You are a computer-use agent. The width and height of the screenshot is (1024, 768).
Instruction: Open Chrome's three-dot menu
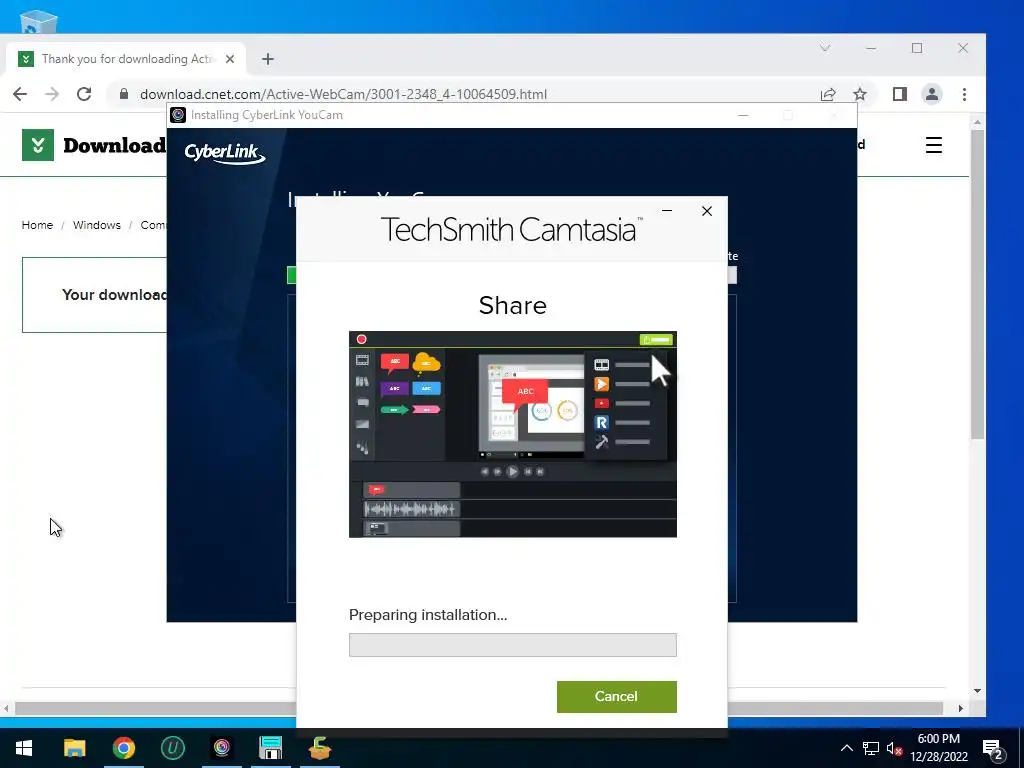tap(965, 94)
